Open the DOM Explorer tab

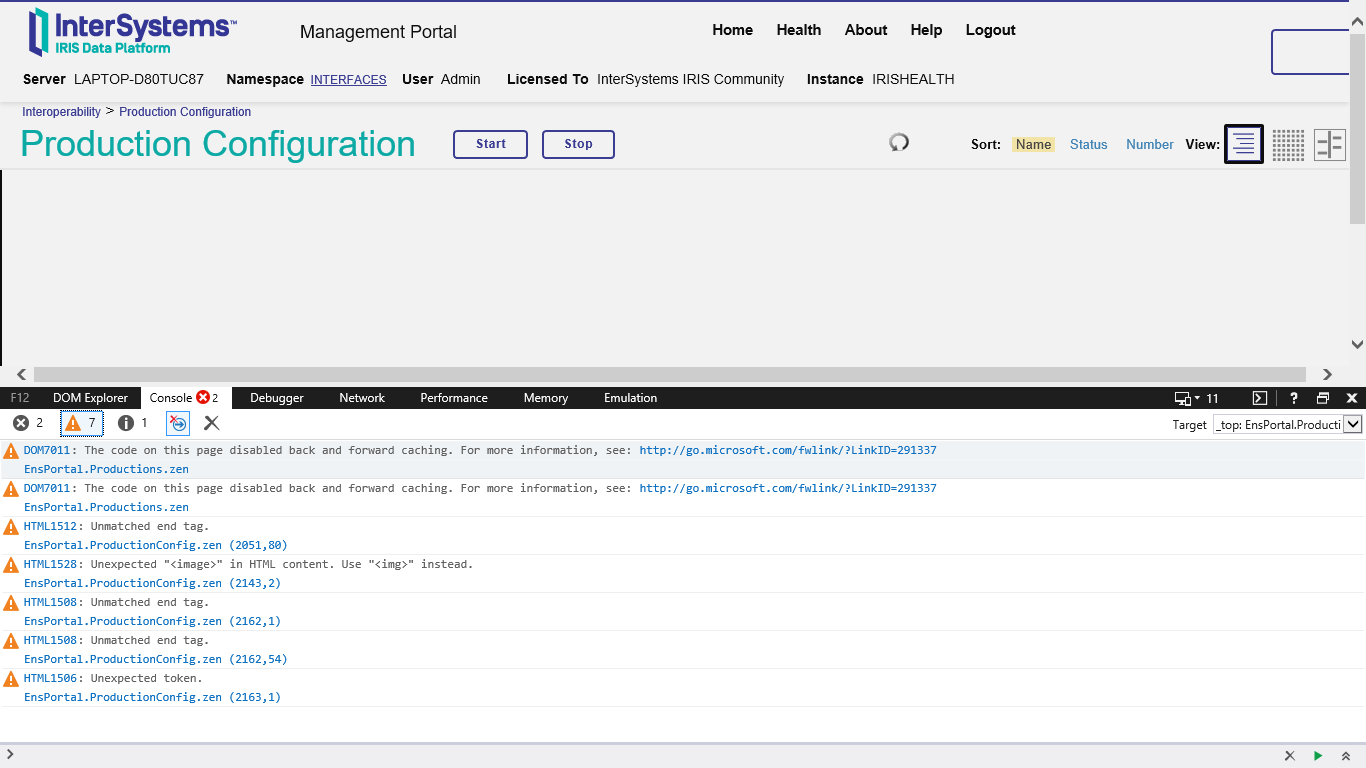click(90, 398)
